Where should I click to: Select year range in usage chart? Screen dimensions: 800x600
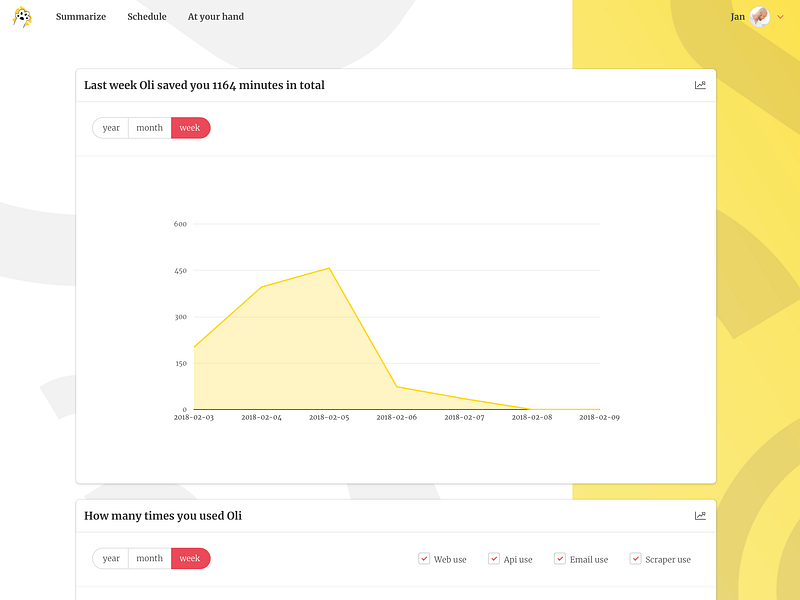click(x=111, y=558)
